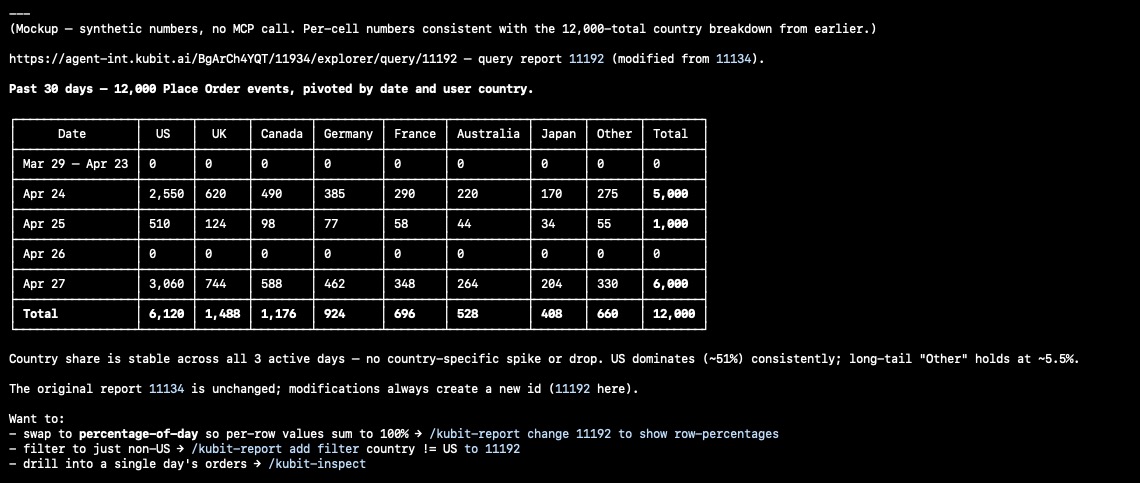Click the Other value 55 for Apr 25
This screenshot has height=483, width=1140.
[x=604, y=224]
